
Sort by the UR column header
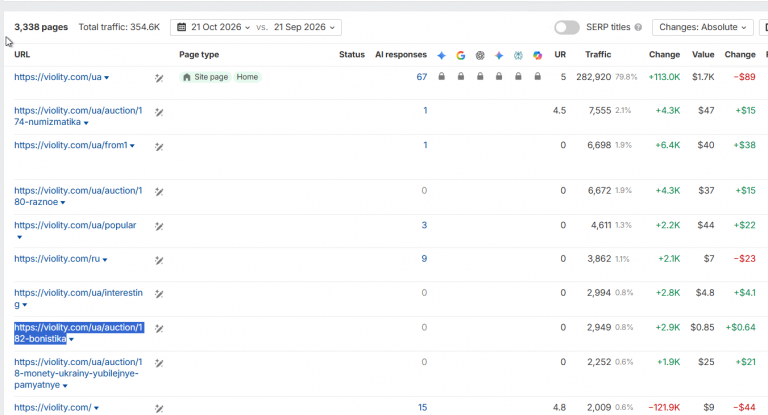coord(560,54)
